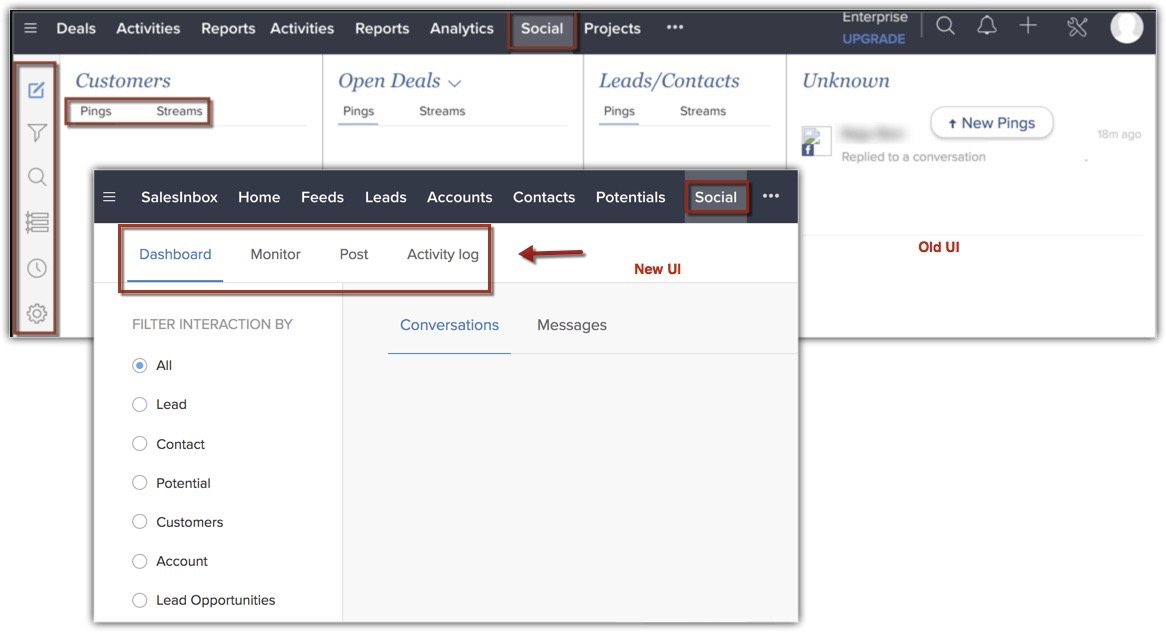Open the setup tools icon in navbar
The height and width of the screenshot is (642, 1166).
1077,27
